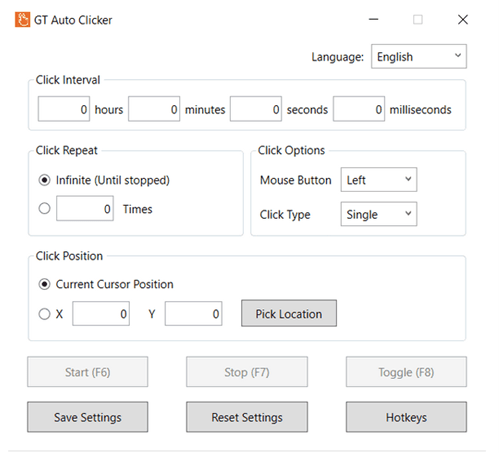Click the Click Options group label
Image resolution: width=499 pixels, height=453 pixels.
coord(291,150)
